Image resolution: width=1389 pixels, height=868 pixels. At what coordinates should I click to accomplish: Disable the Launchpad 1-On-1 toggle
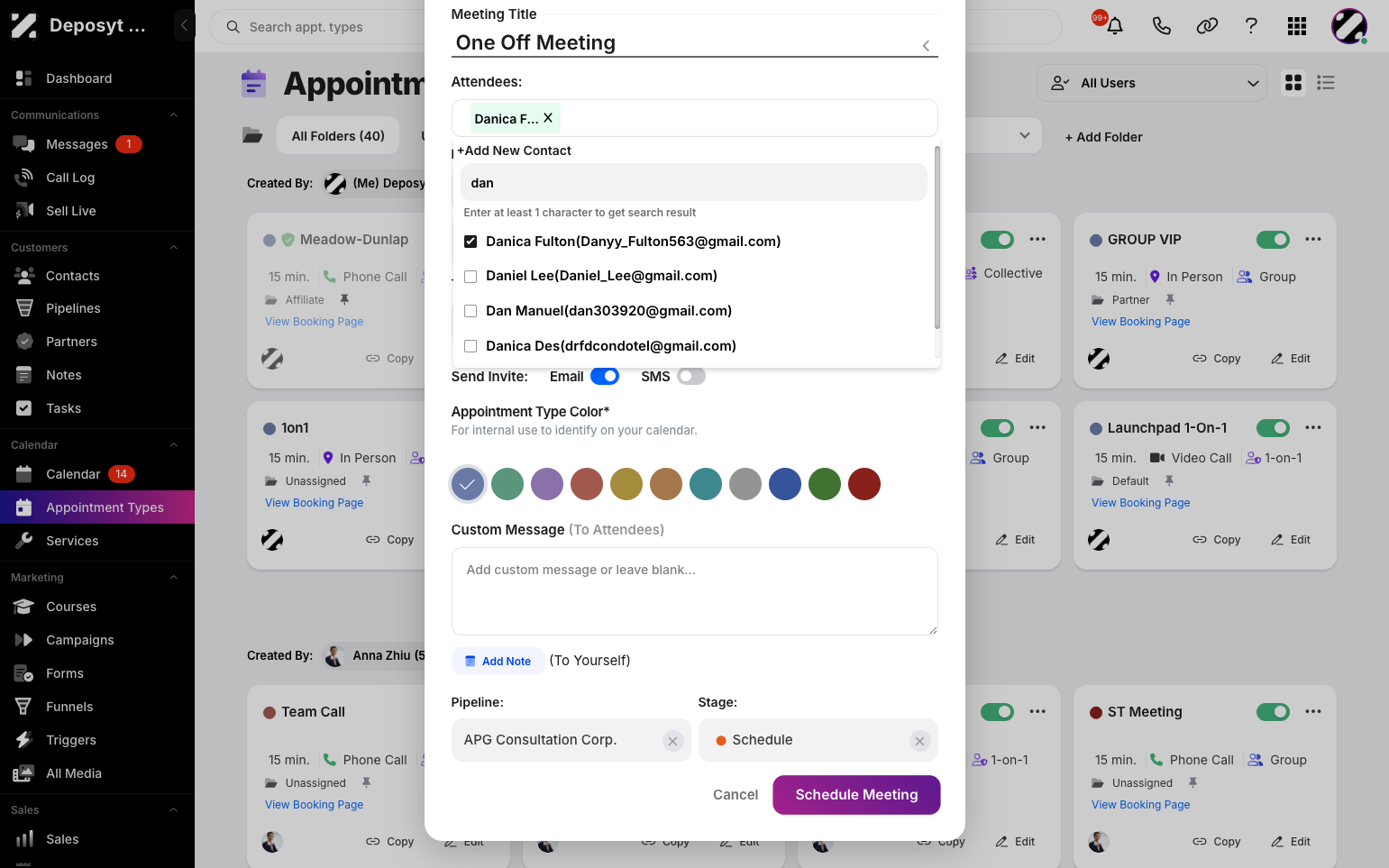tap(1273, 428)
